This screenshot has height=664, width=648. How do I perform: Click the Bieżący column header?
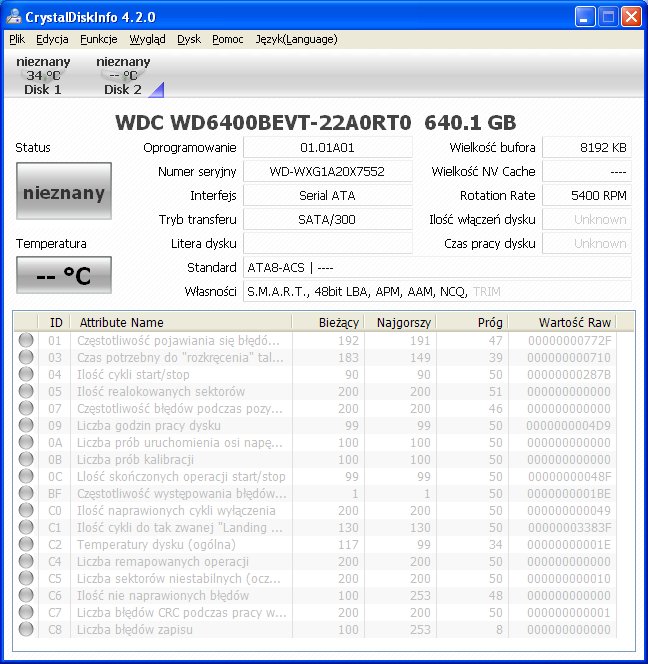[x=328, y=322]
